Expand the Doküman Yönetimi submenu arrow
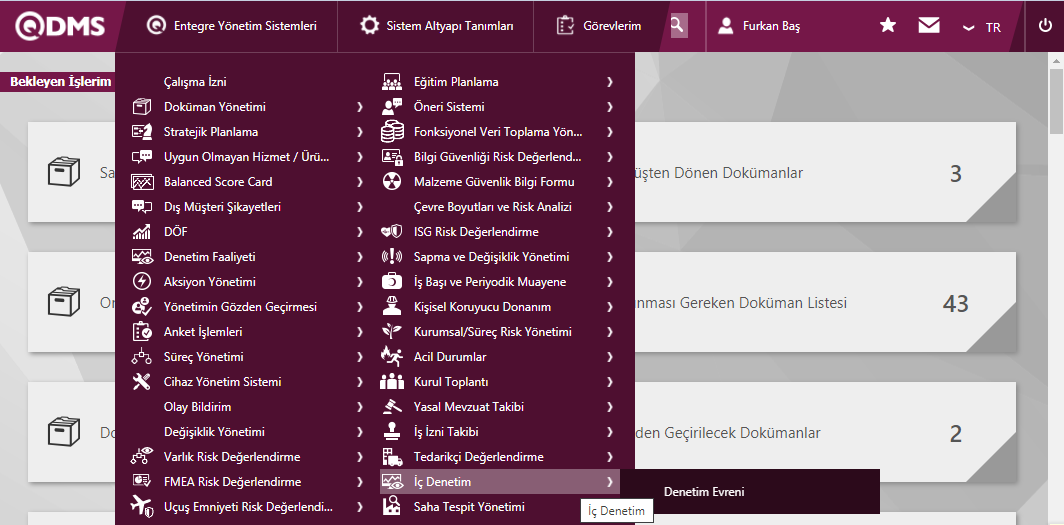The height and width of the screenshot is (525, 1064). coord(359,107)
